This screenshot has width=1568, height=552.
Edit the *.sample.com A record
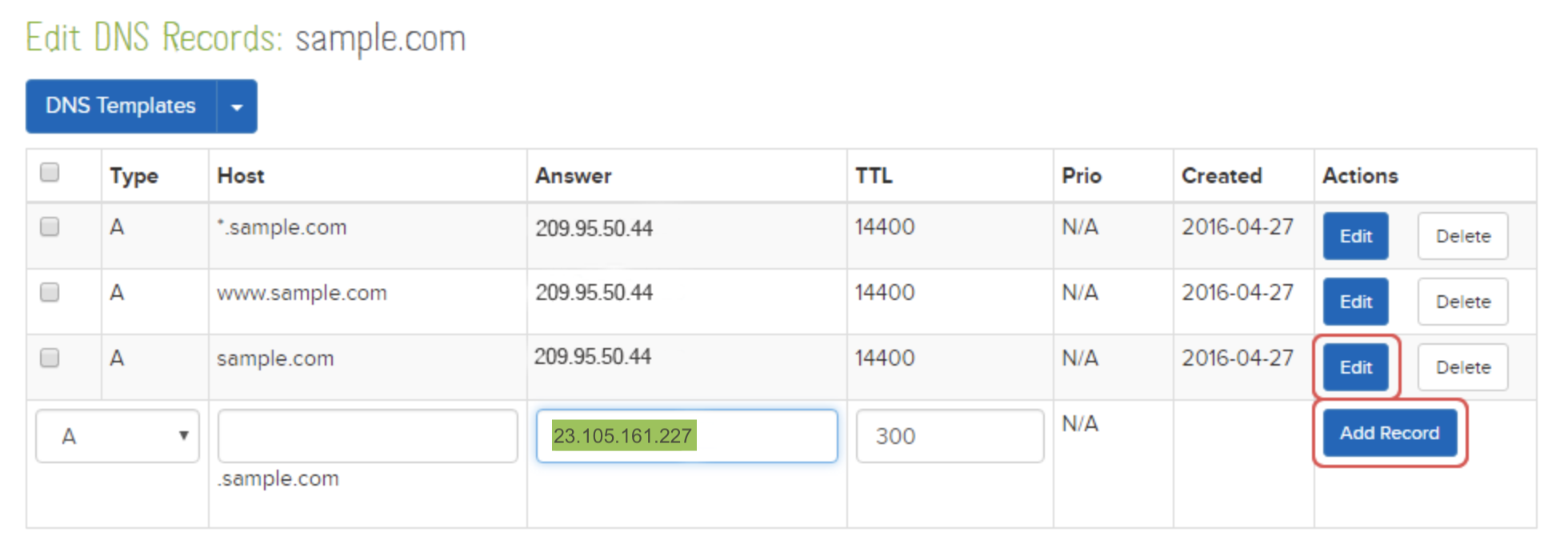1355,236
